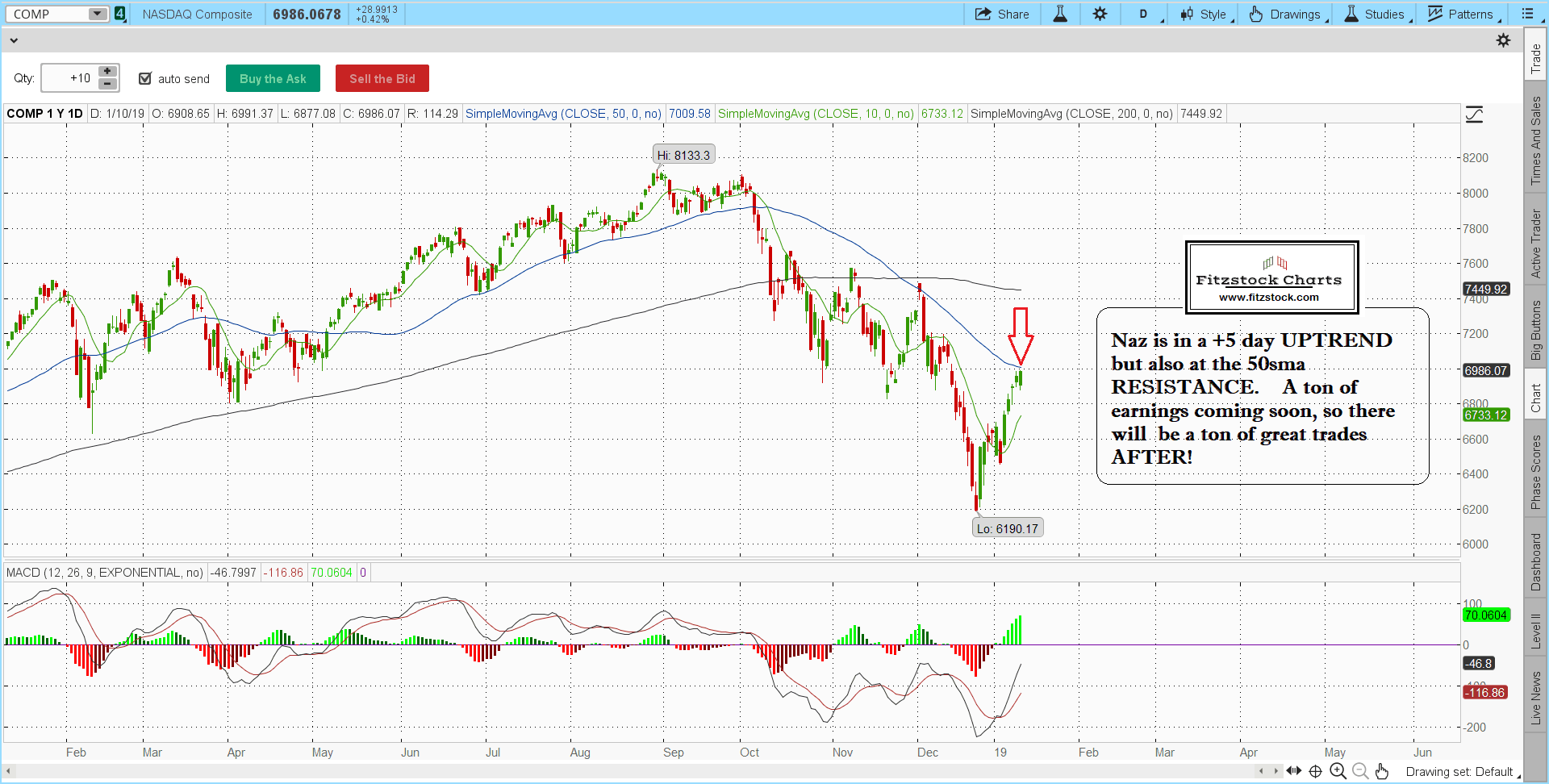The height and width of the screenshot is (784, 1549).
Task: Click the Sell the Bid button
Action: point(382,78)
